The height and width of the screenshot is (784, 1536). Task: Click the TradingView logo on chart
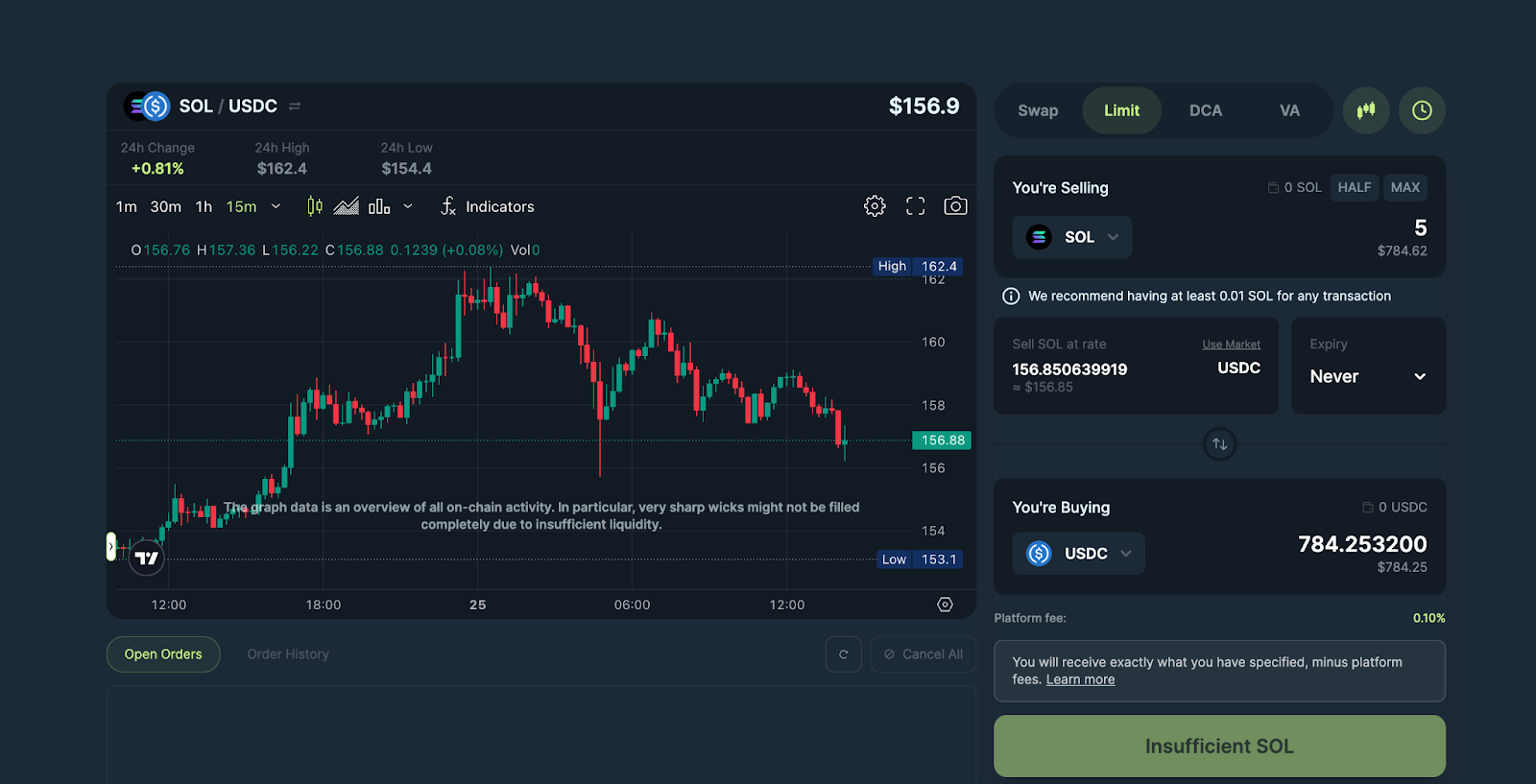147,558
